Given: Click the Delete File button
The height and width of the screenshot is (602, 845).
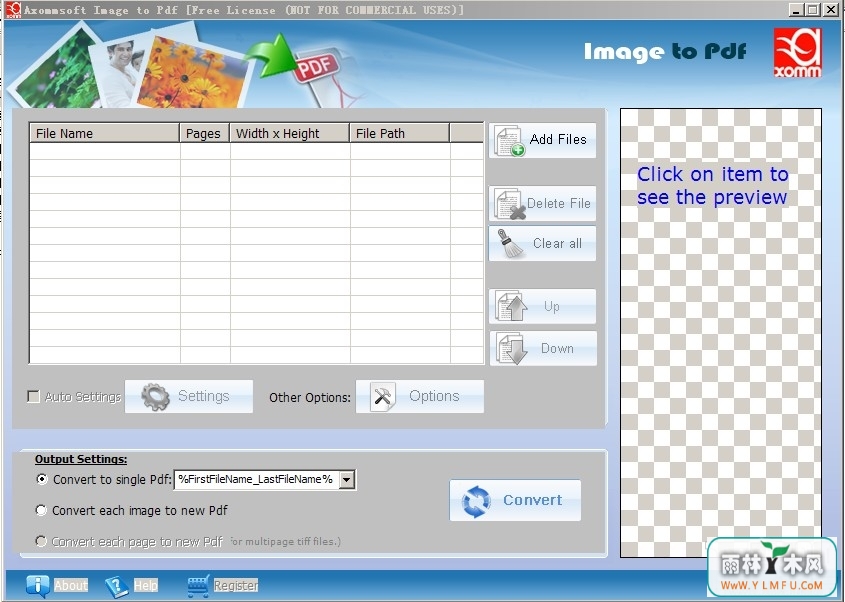Looking at the screenshot, I should (x=542, y=204).
